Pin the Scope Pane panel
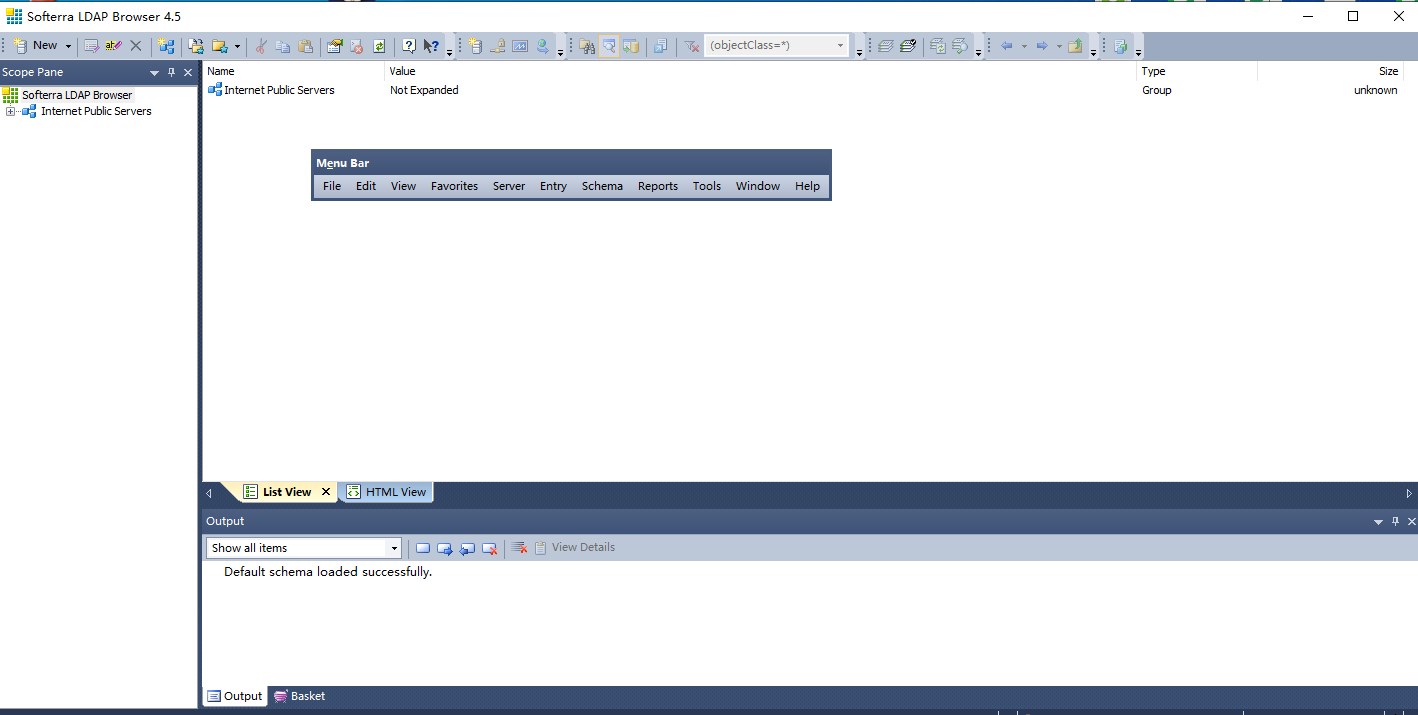 pyautogui.click(x=173, y=72)
